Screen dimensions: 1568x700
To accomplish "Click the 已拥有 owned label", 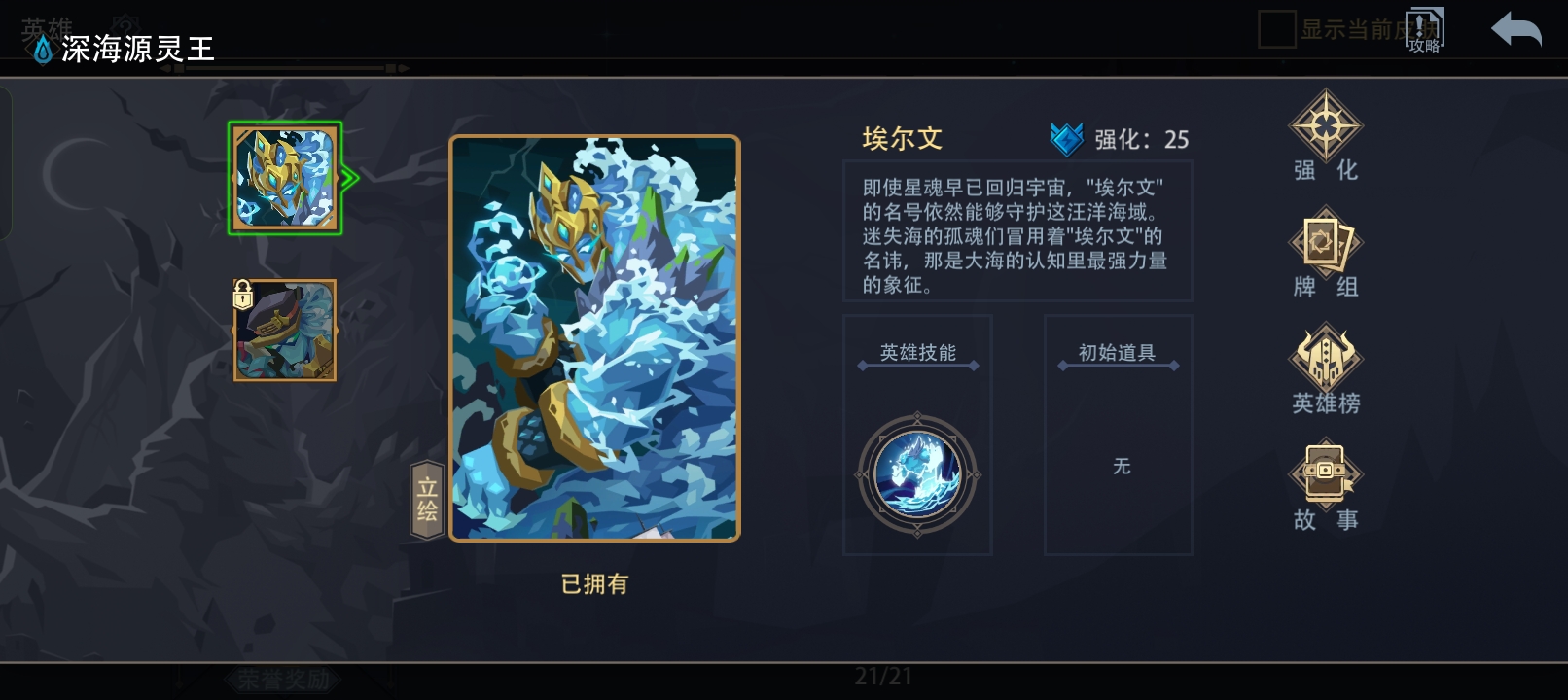I will 594,584.
